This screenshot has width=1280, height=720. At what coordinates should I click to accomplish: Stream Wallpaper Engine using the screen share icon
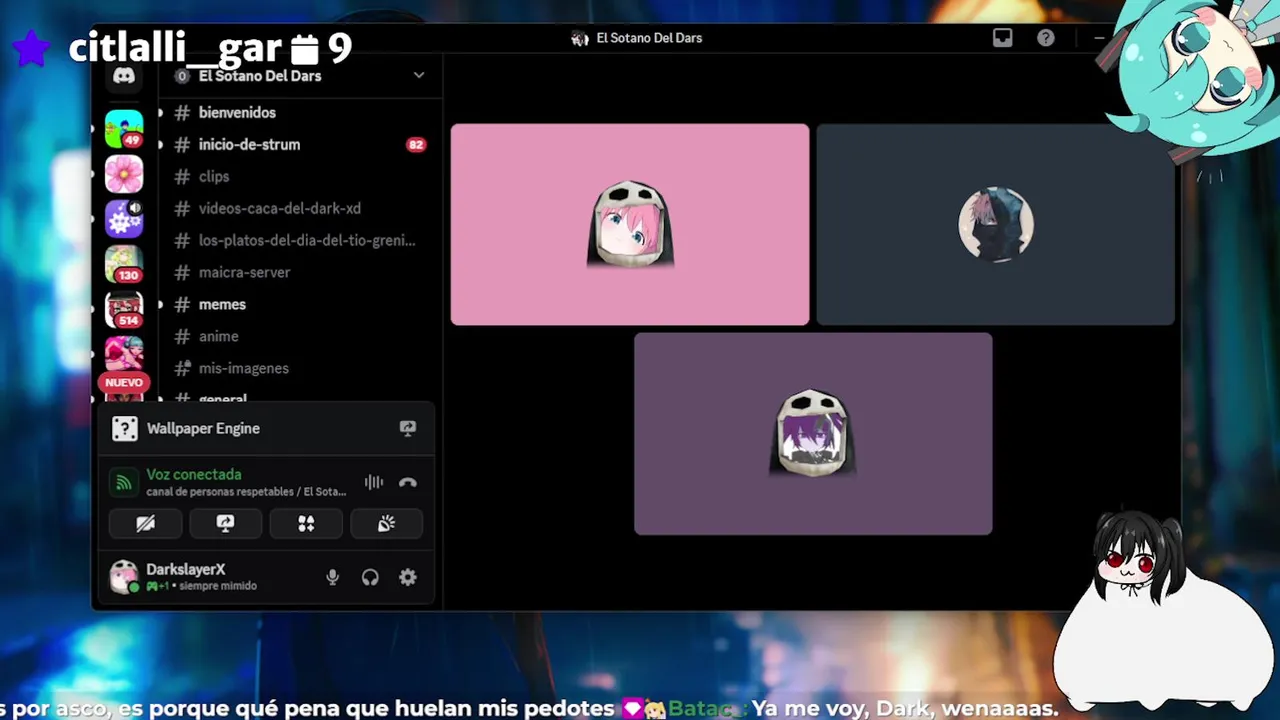408,428
